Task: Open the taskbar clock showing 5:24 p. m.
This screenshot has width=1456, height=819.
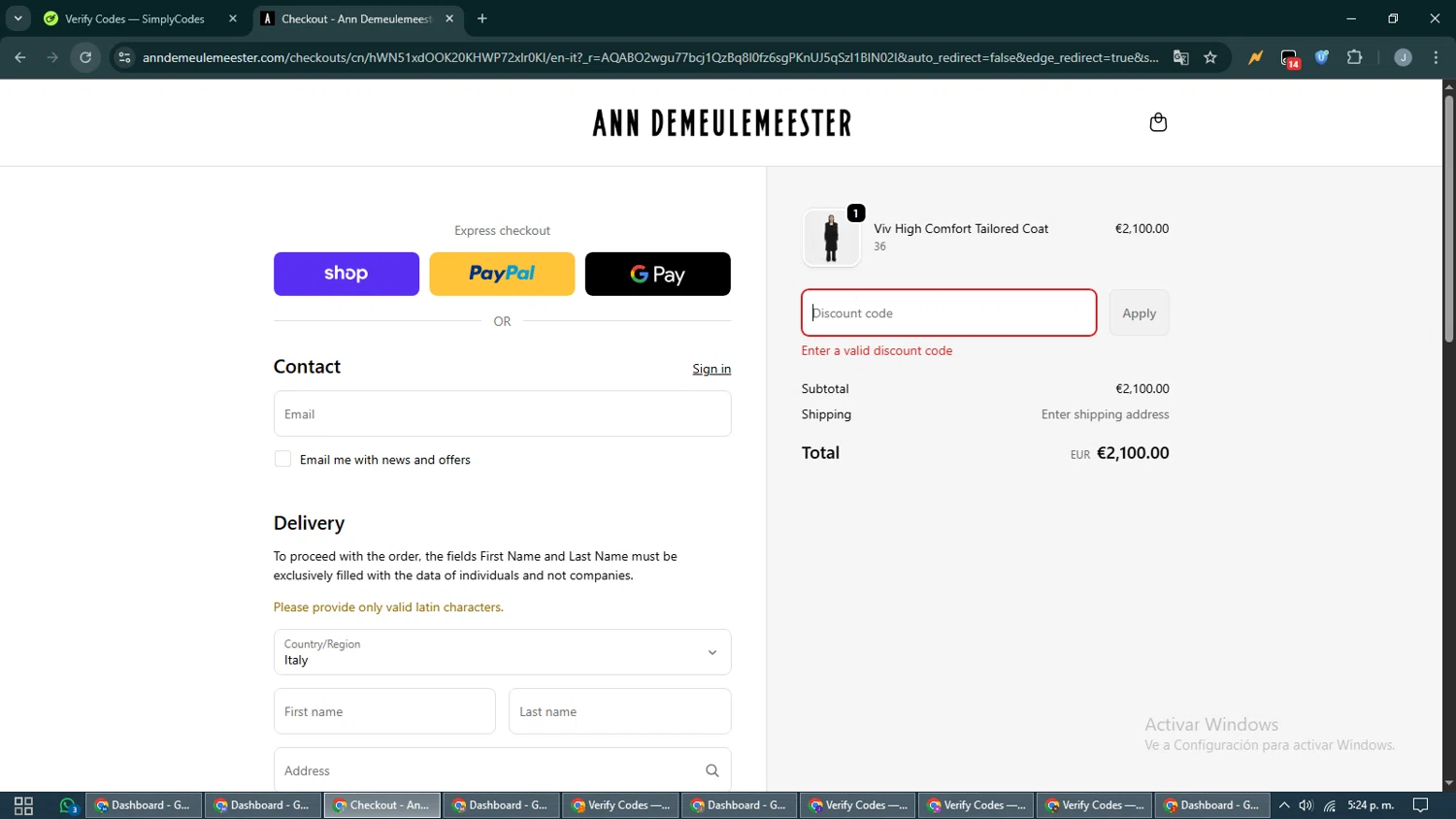Action: 1371,805
